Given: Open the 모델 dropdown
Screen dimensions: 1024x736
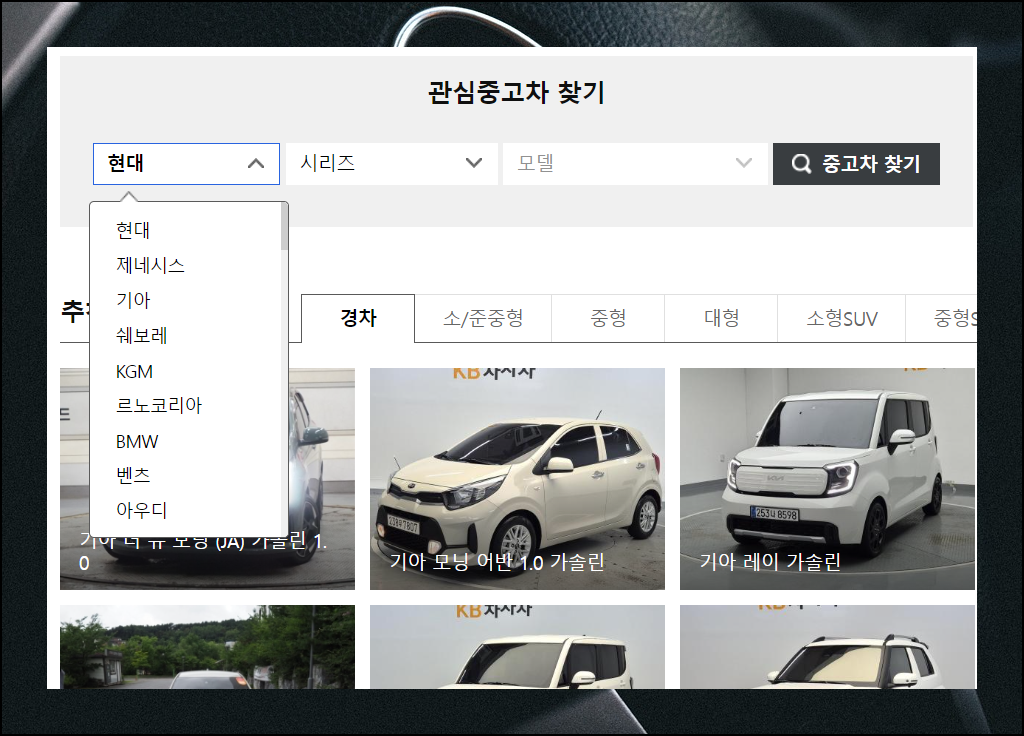Looking at the screenshot, I should pyautogui.click(x=635, y=164).
